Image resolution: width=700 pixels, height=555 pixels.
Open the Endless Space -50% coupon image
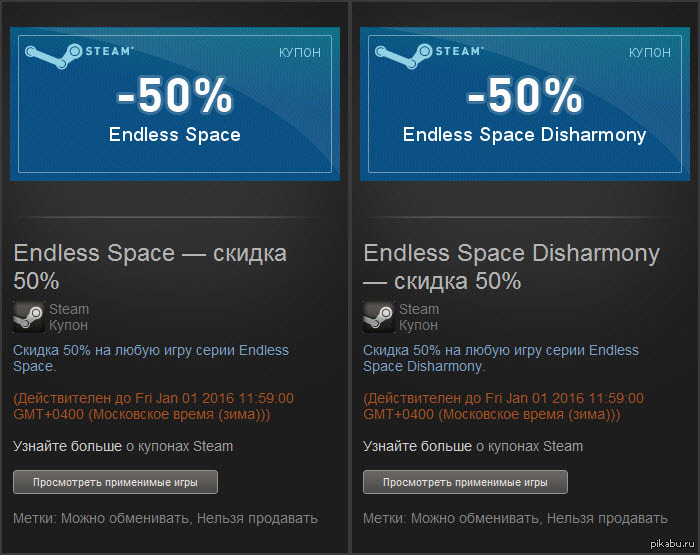(x=175, y=104)
